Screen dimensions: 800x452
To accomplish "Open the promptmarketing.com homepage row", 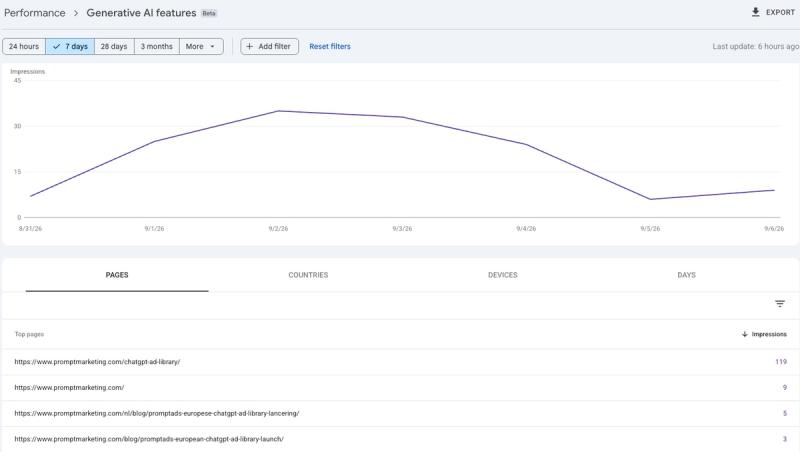I will point(400,388).
